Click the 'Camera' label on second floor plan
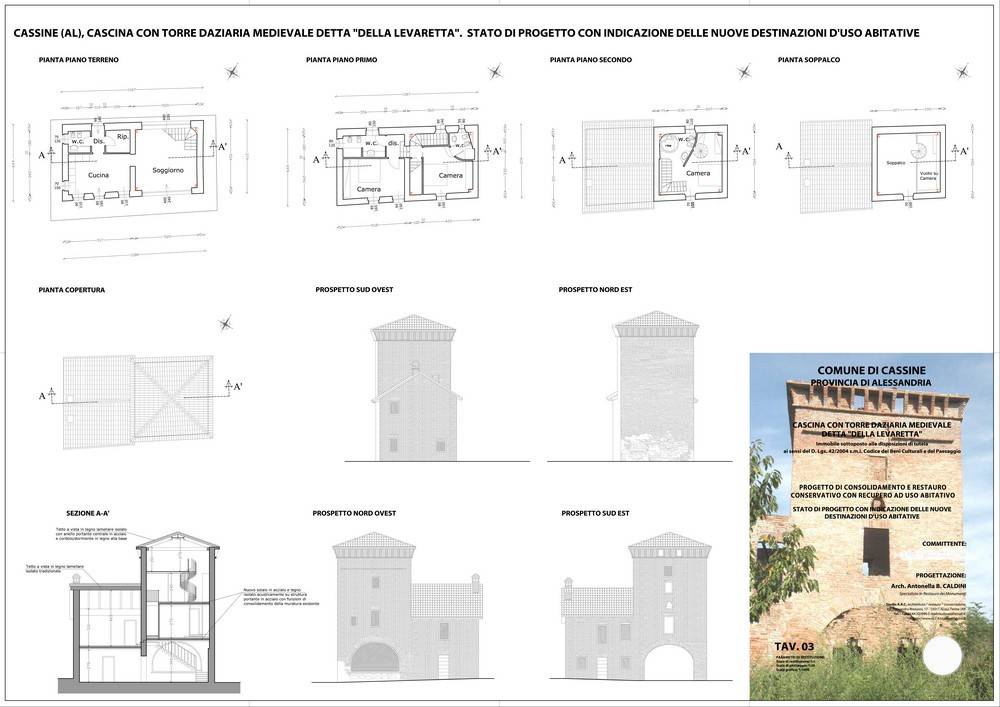 pos(698,173)
